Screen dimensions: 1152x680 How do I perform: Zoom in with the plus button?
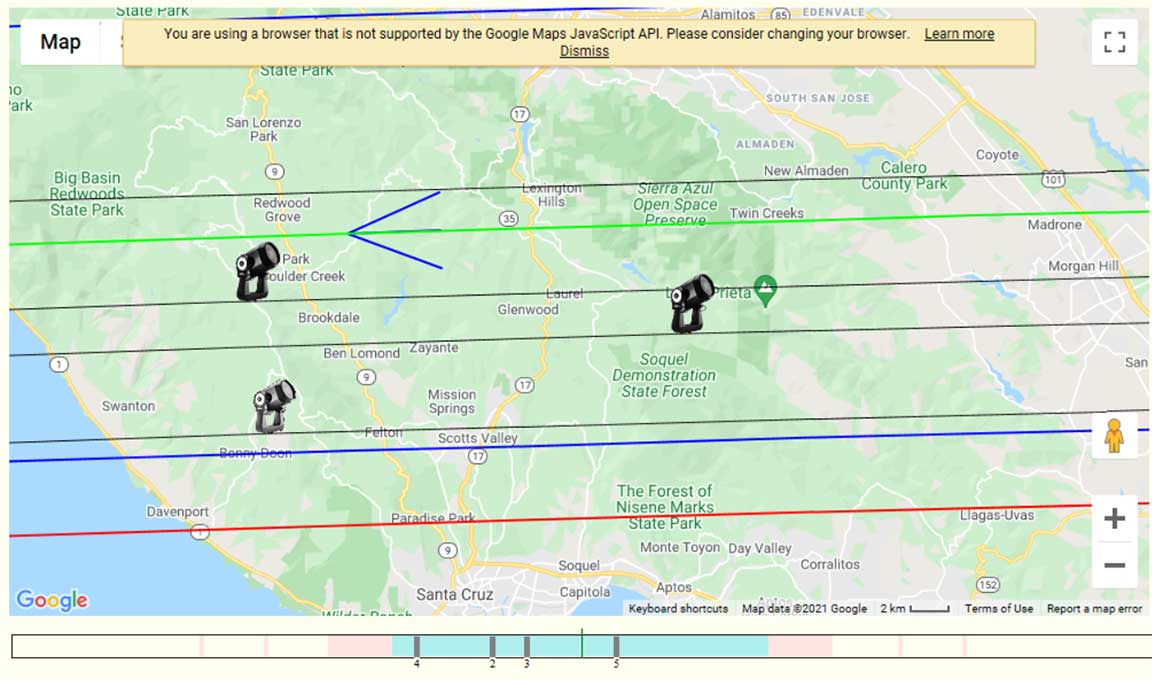point(1114,518)
